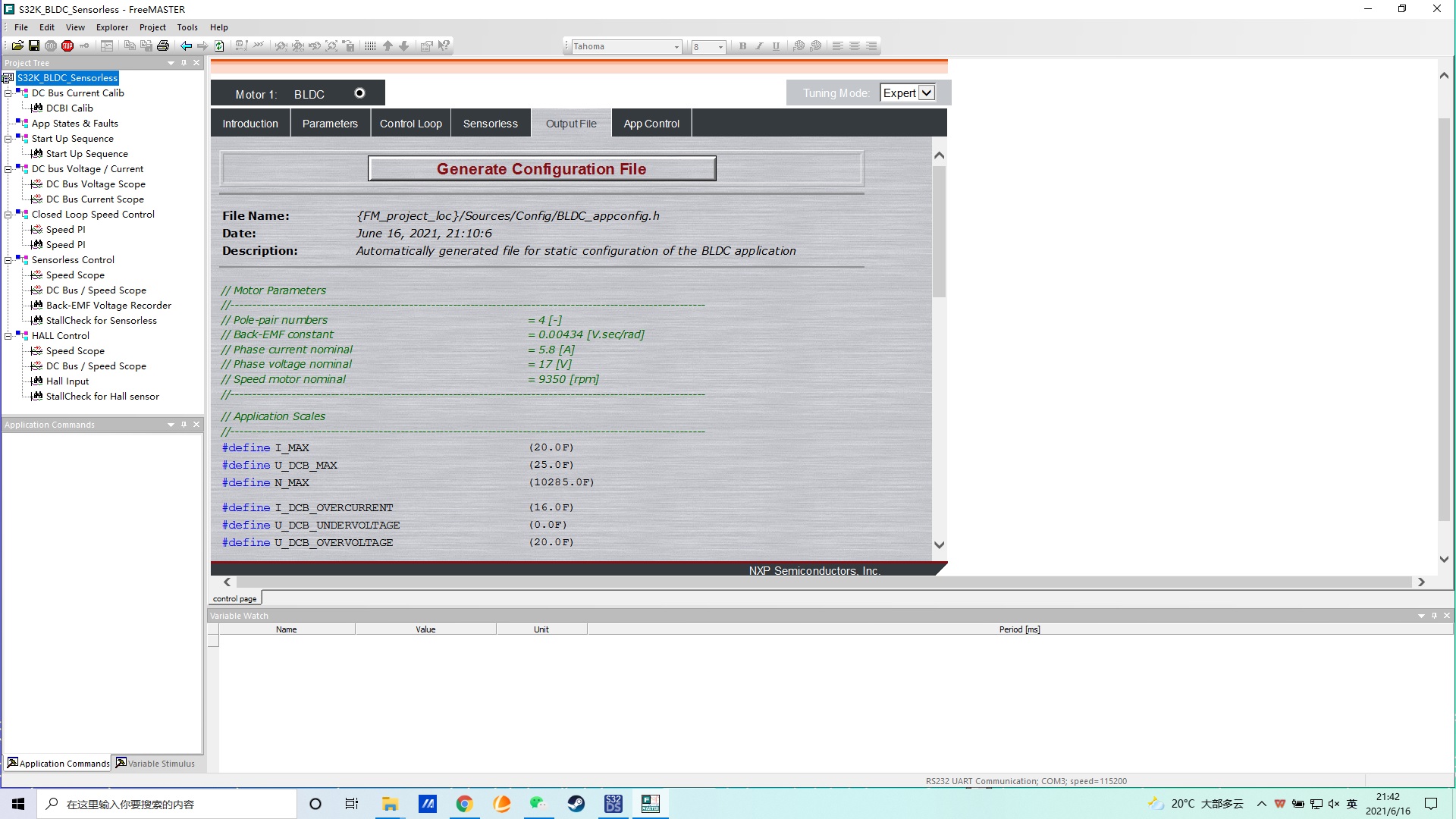Open Google Chrome from the taskbar

pyautogui.click(x=464, y=803)
